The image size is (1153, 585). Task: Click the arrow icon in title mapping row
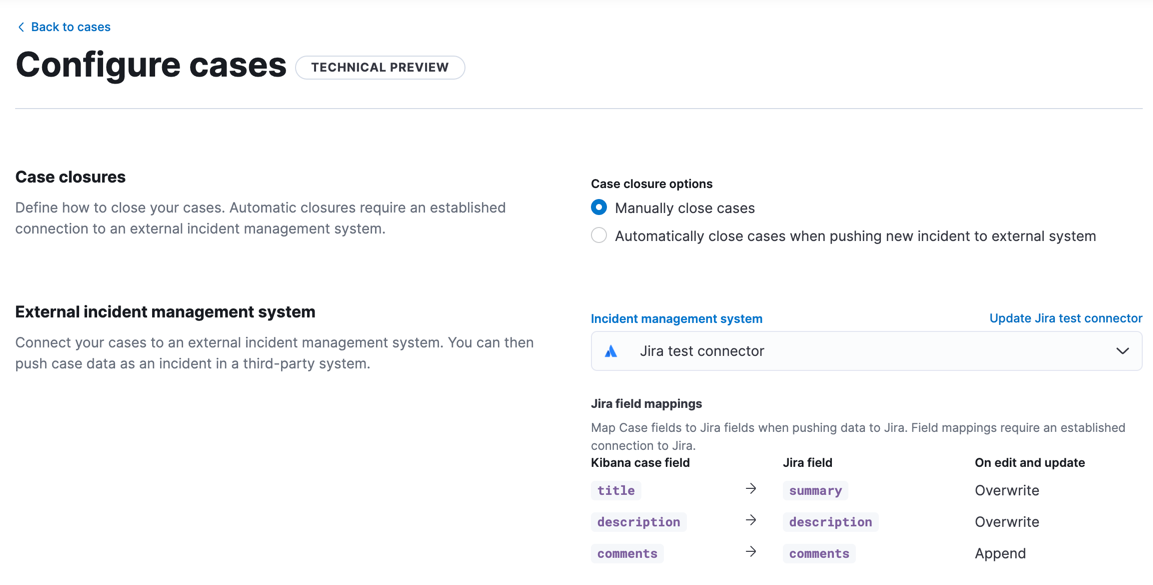click(x=751, y=489)
